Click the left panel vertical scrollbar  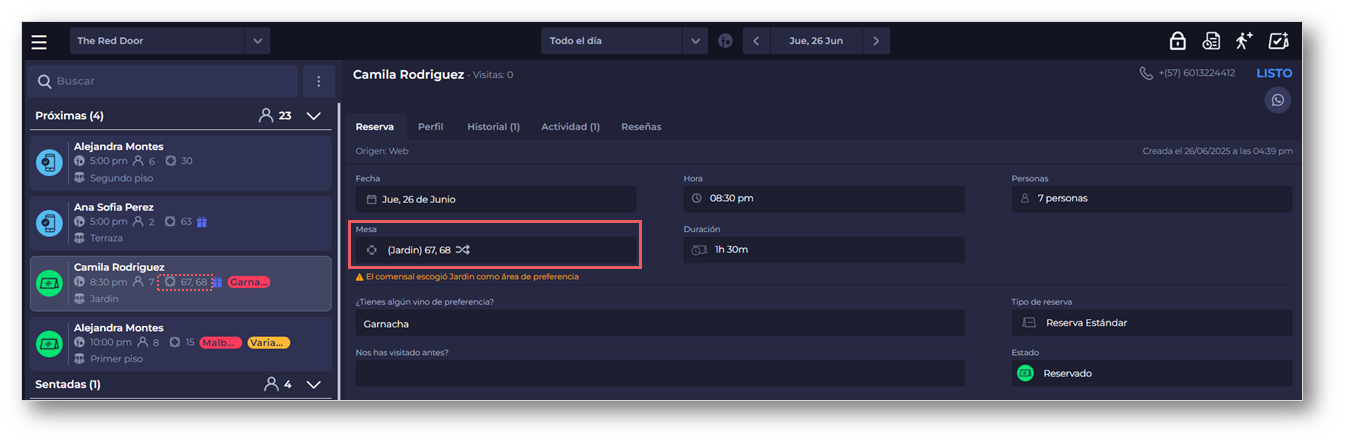(338, 250)
